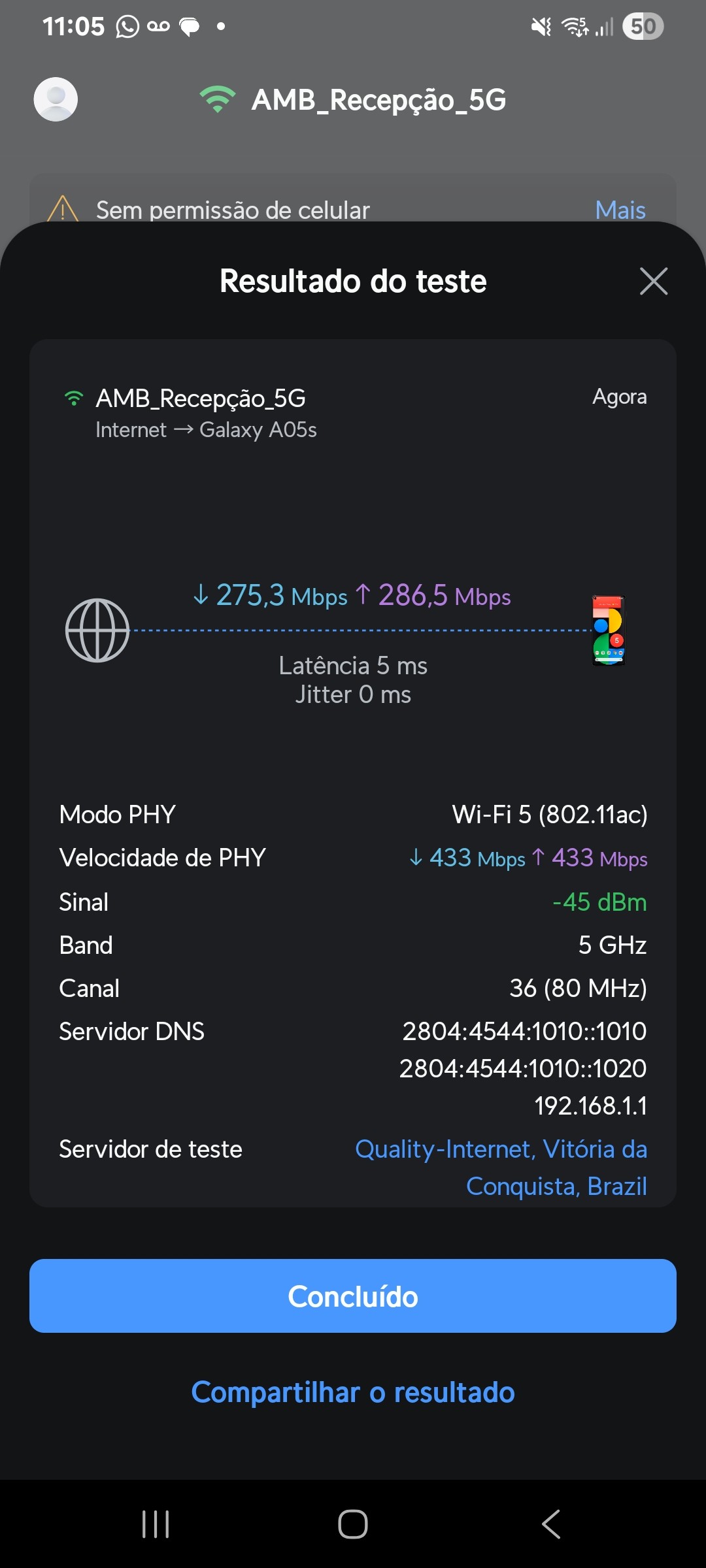
Task: Tap the upload speed 286,5 Mbps value
Action: tap(433, 596)
